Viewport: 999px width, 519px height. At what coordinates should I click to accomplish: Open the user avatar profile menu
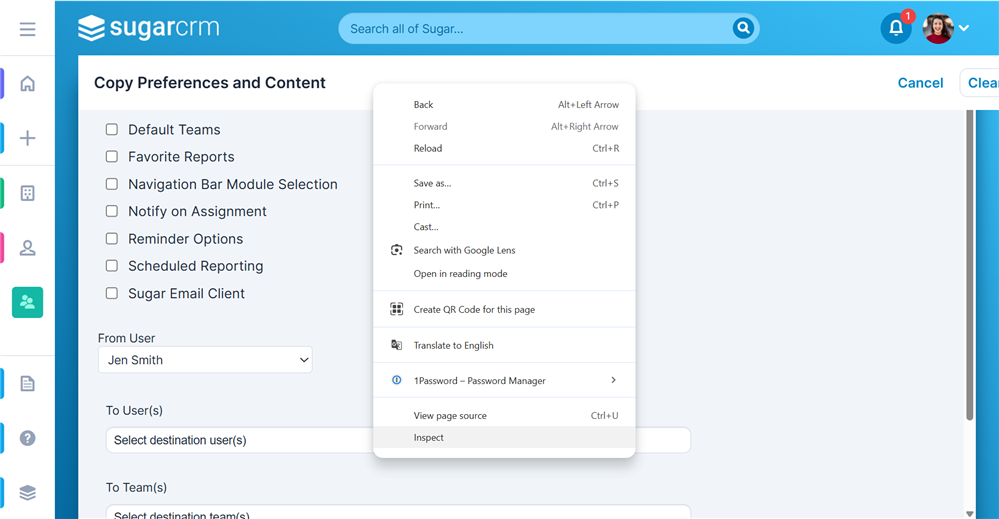(946, 28)
